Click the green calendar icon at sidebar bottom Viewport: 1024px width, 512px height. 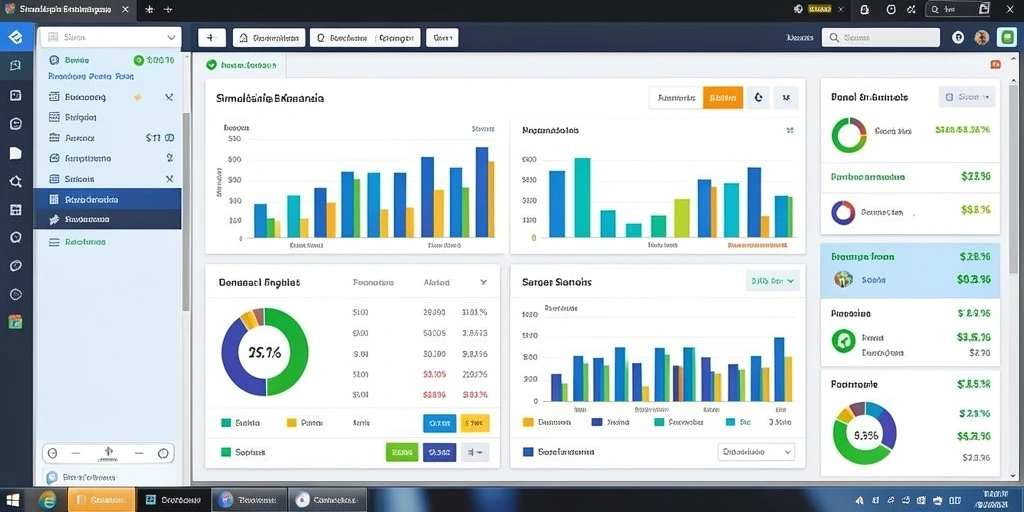[16, 321]
